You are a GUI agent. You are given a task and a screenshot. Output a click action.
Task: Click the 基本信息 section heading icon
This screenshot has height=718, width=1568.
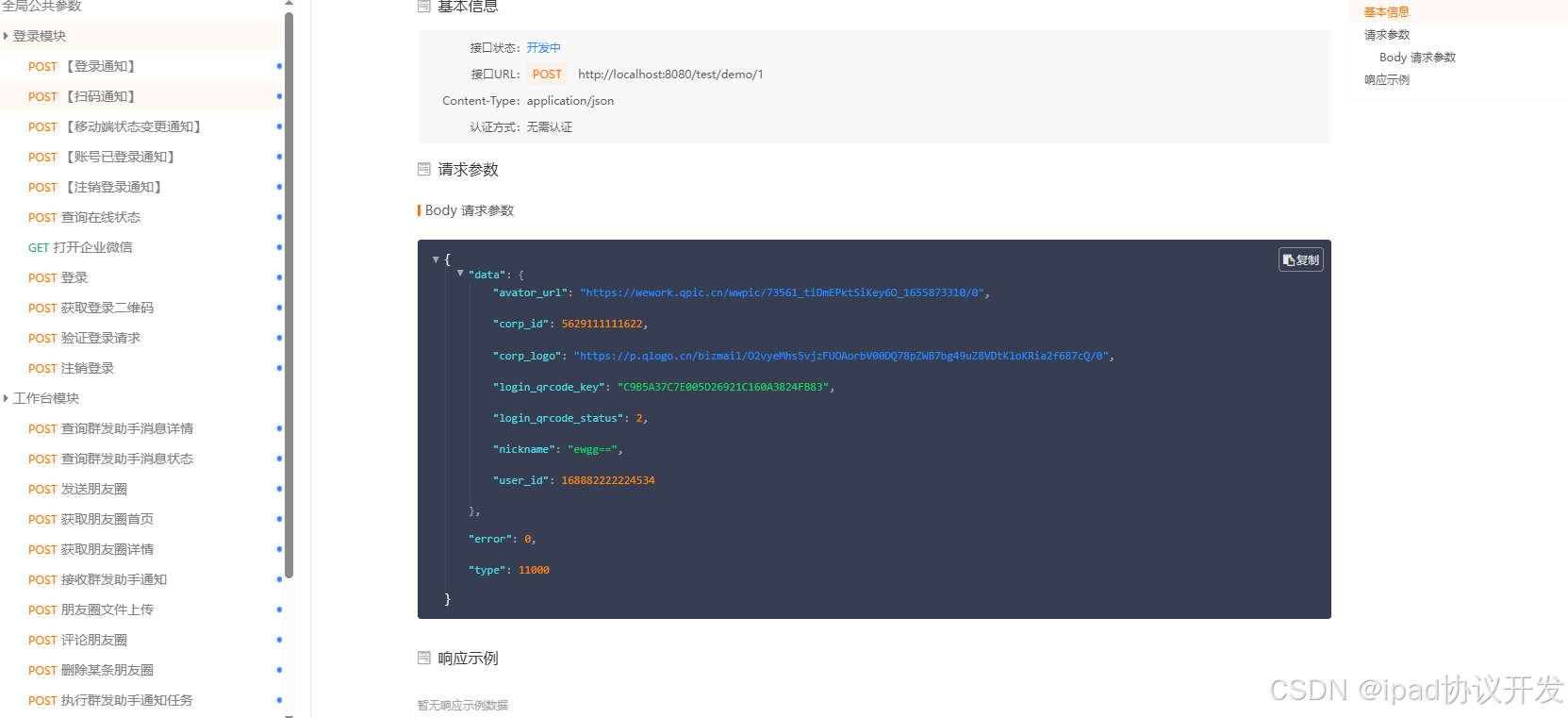tap(424, 6)
